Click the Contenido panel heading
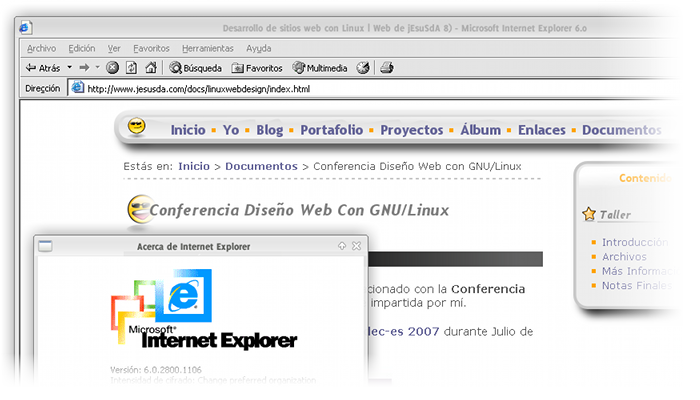Screen dimensions: 700x400 pos(645,178)
